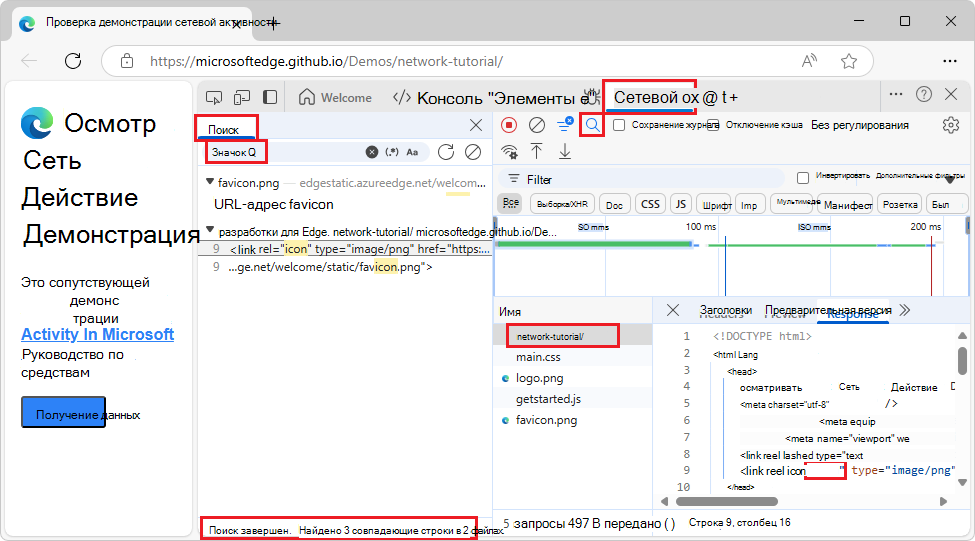Open the additional filters dropdown
Image resolution: width=975 pixels, height=541 pixels.
coord(921,177)
